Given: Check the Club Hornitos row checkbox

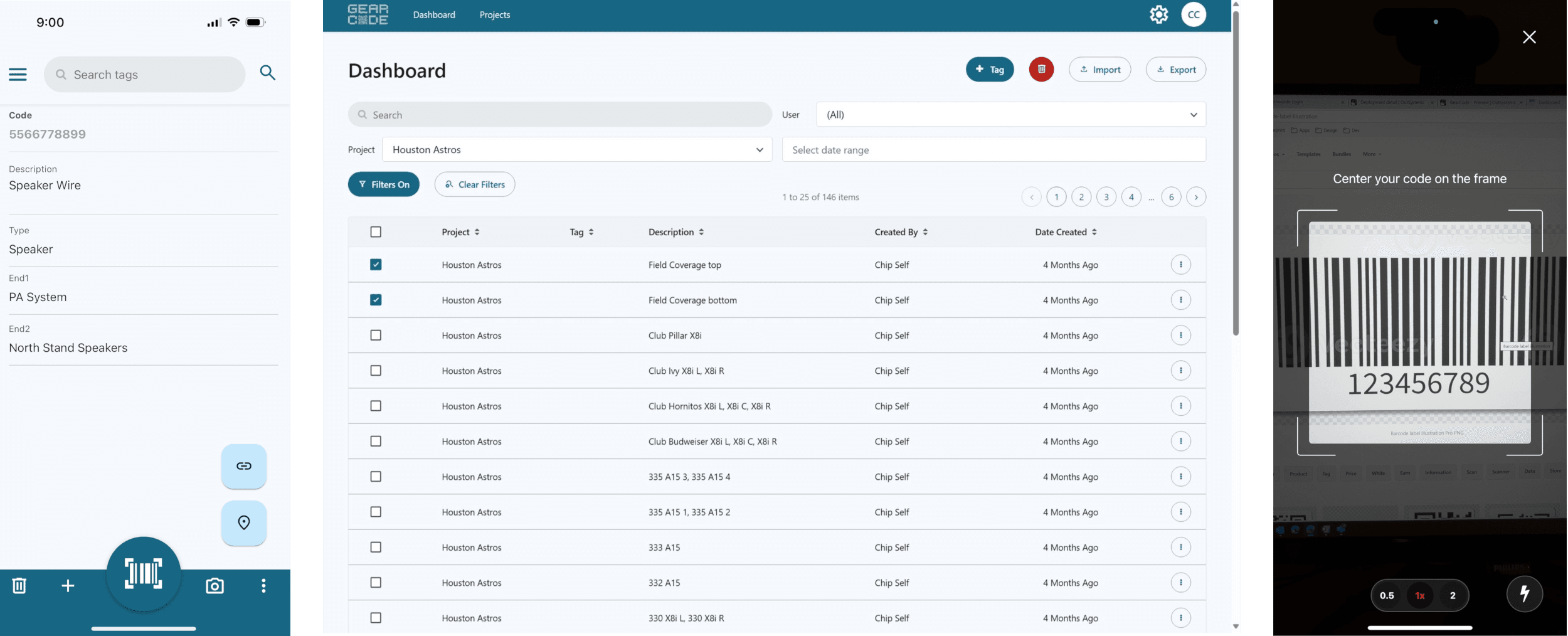Looking at the screenshot, I should (376, 406).
